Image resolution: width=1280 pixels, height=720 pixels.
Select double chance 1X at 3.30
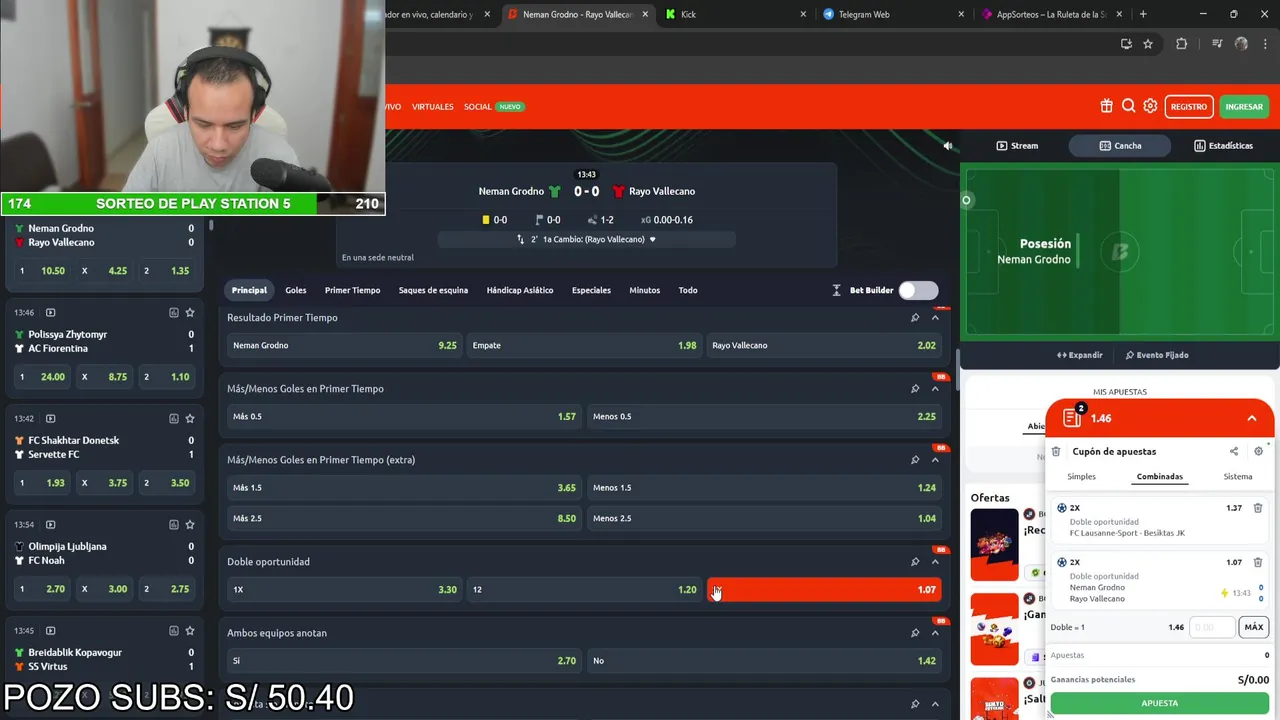[343, 589]
